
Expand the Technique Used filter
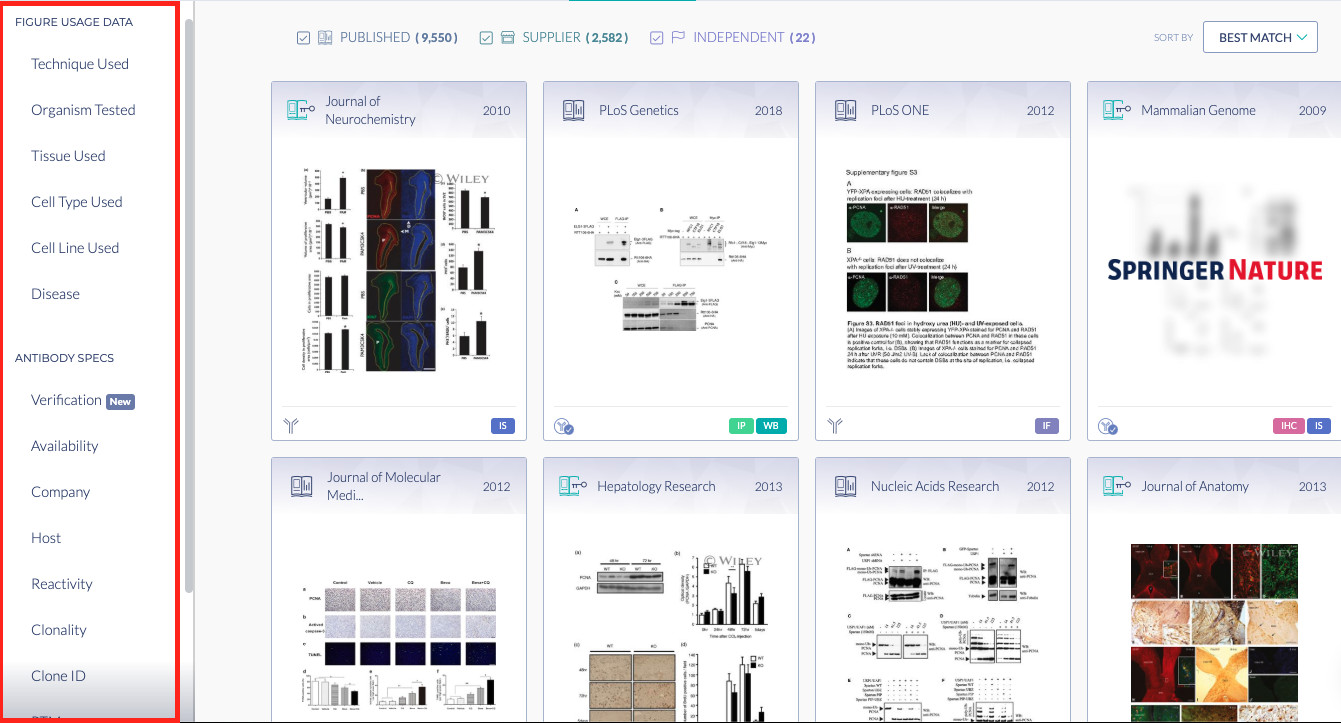click(80, 64)
